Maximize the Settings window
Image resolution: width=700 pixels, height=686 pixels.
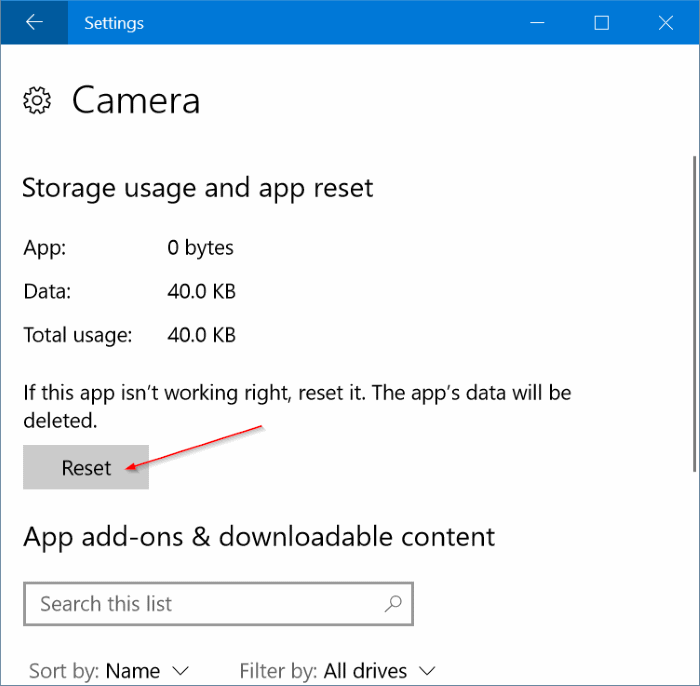(x=602, y=22)
